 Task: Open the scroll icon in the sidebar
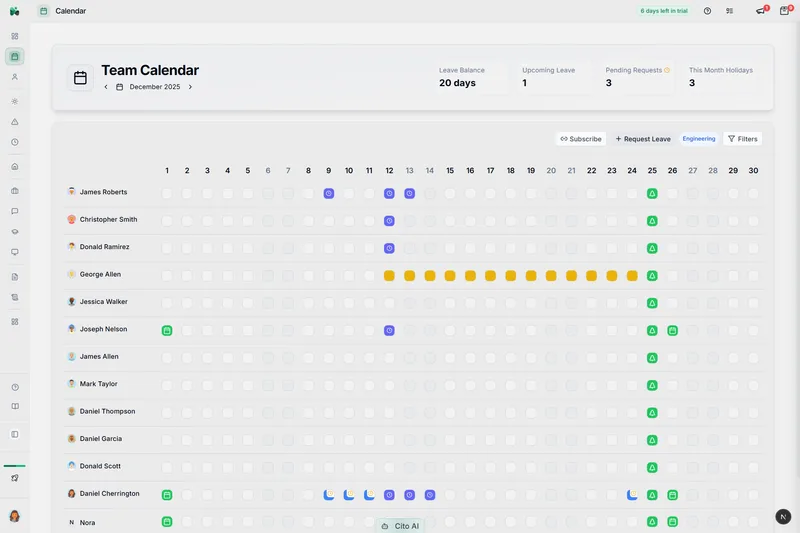coord(15,297)
